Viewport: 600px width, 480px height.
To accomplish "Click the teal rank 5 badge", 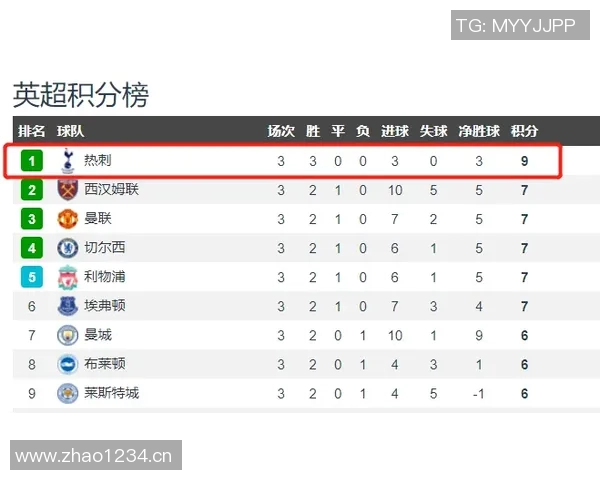I will [x=32, y=277].
